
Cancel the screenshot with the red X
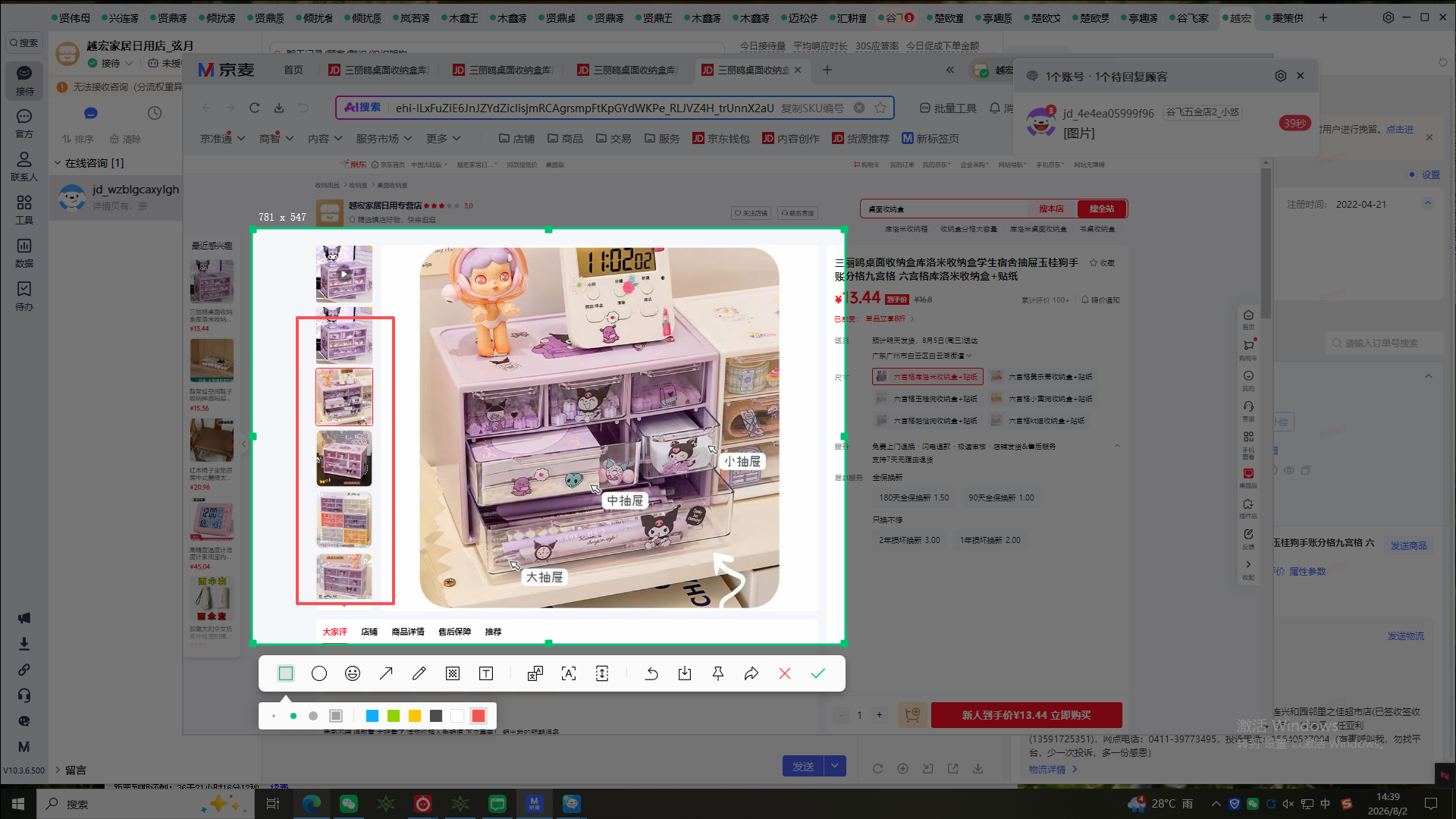pyautogui.click(x=785, y=673)
